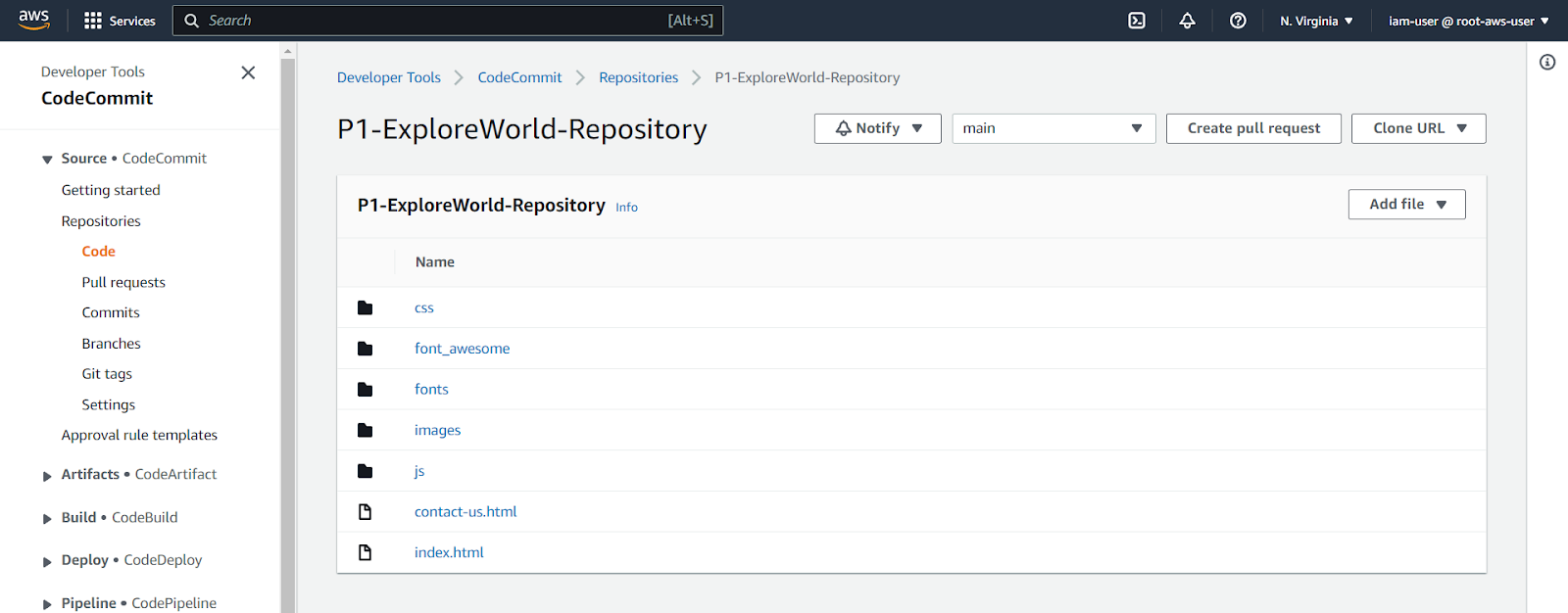
Task: Collapse the Source CodeCommit section
Action: pyautogui.click(x=47, y=160)
